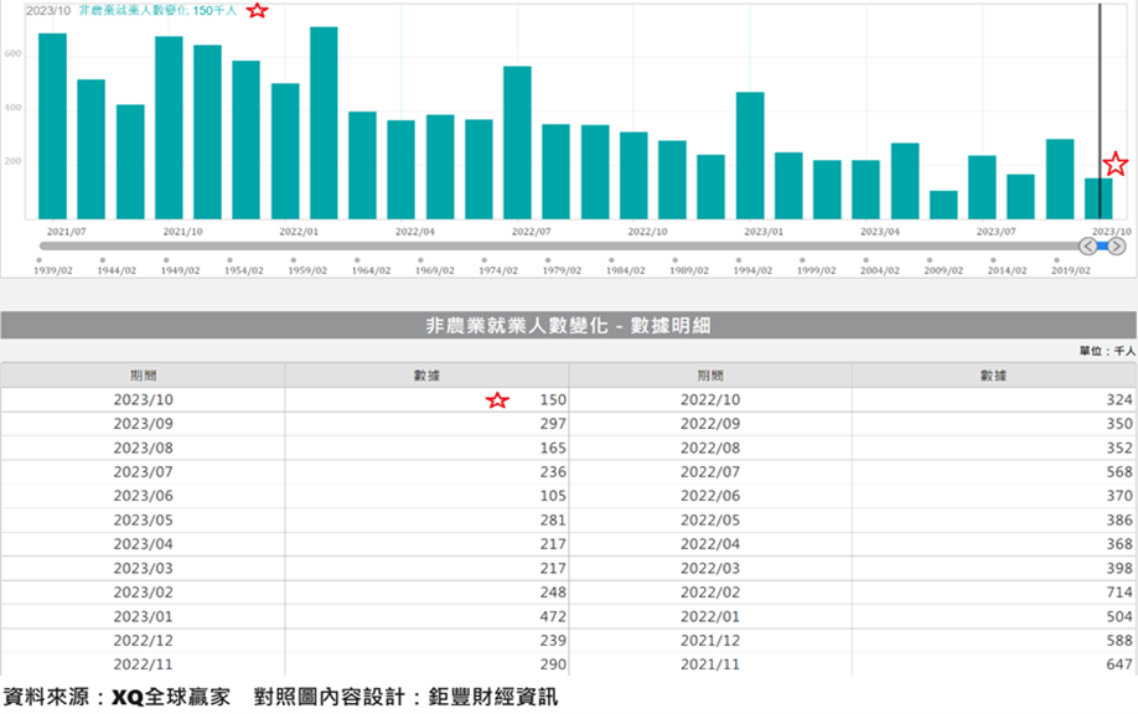Click the rightmost 數據 column header
1138x714 pixels.
(994, 376)
